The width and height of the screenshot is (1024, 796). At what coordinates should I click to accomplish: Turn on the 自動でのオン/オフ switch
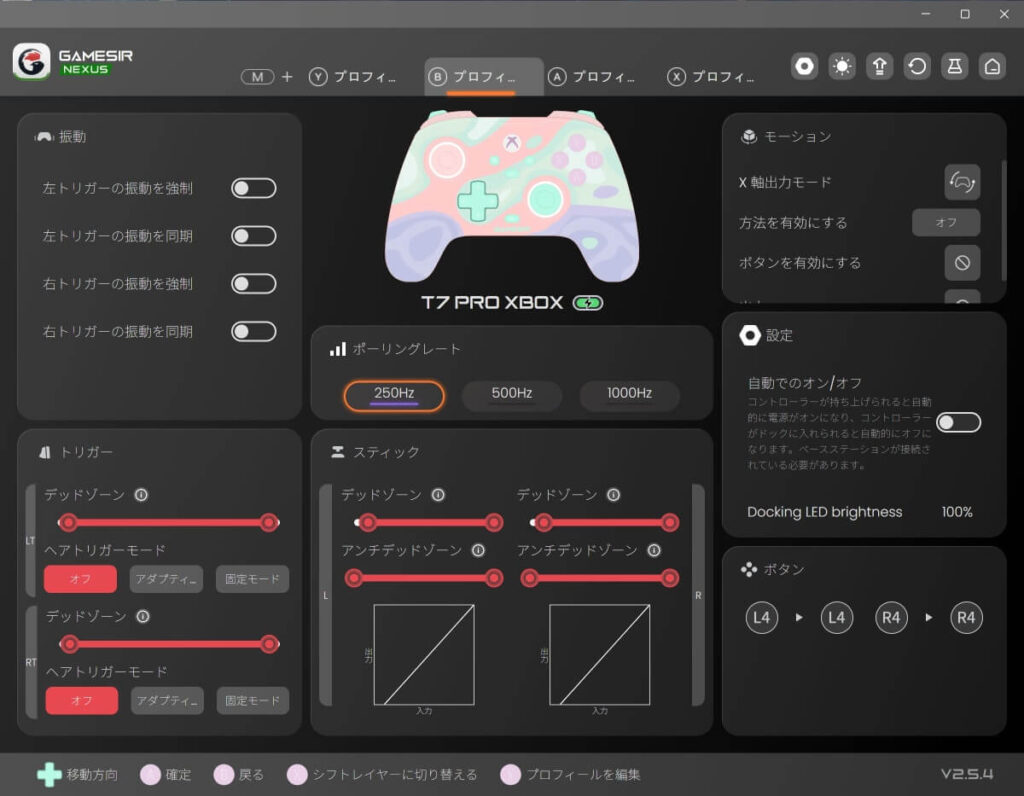pyautogui.click(x=958, y=422)
